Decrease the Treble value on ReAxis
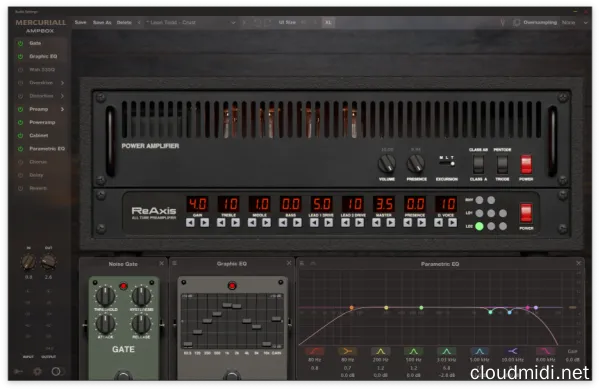 pos(221,223)
